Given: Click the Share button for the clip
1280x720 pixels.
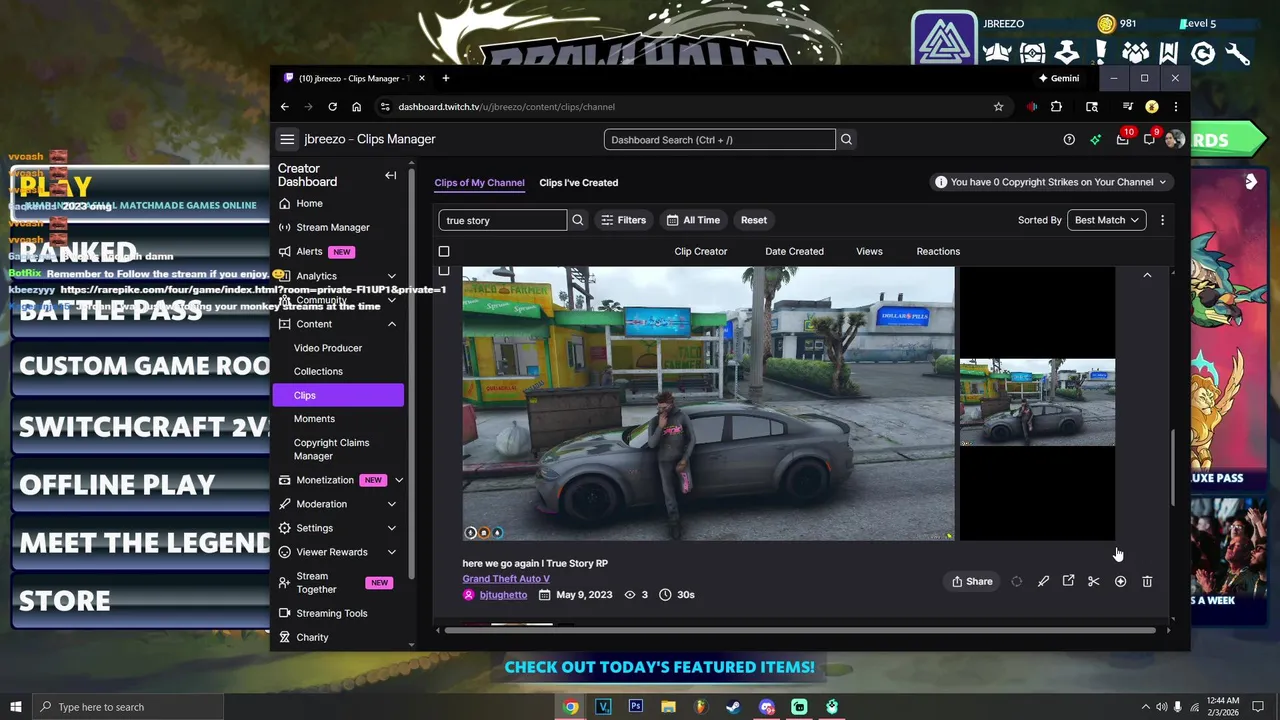Looking at the screenshot, I should 972,581.
